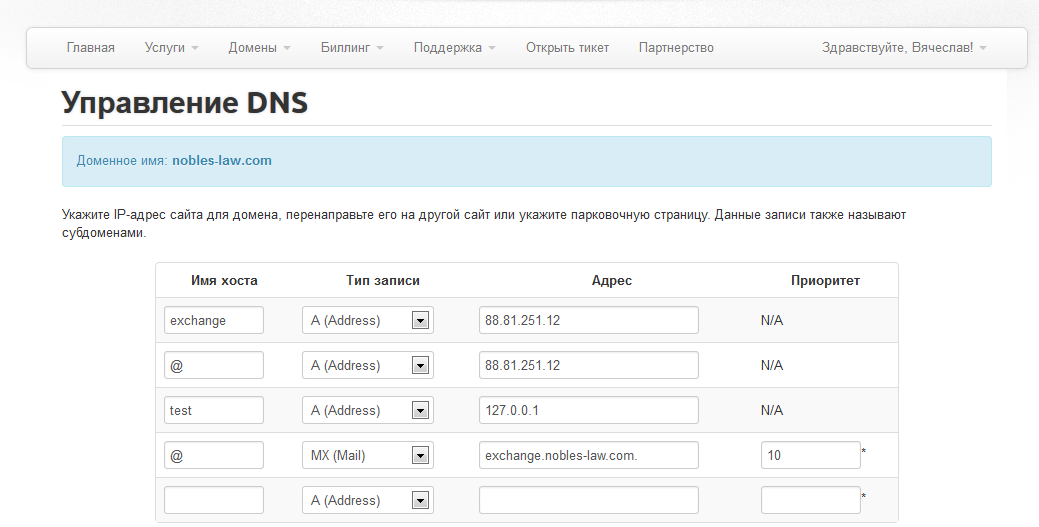Image resolution: width=1039 pixels, height=527 pixels.
Task: Expand the Услуги dropdown menu
Action: tap(171, 47)
